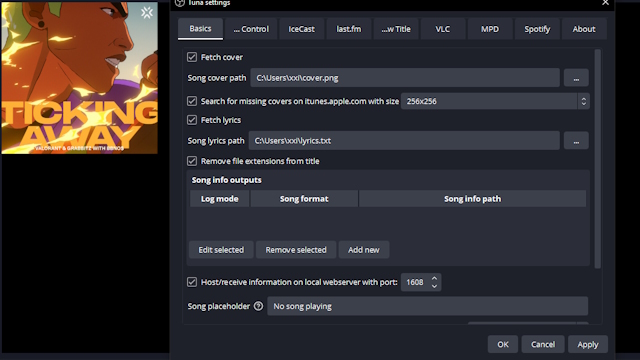Click the Tuna icon in title bar
Image resolution: width=640 pixels, height=360 pixels.
coord(180,3)
